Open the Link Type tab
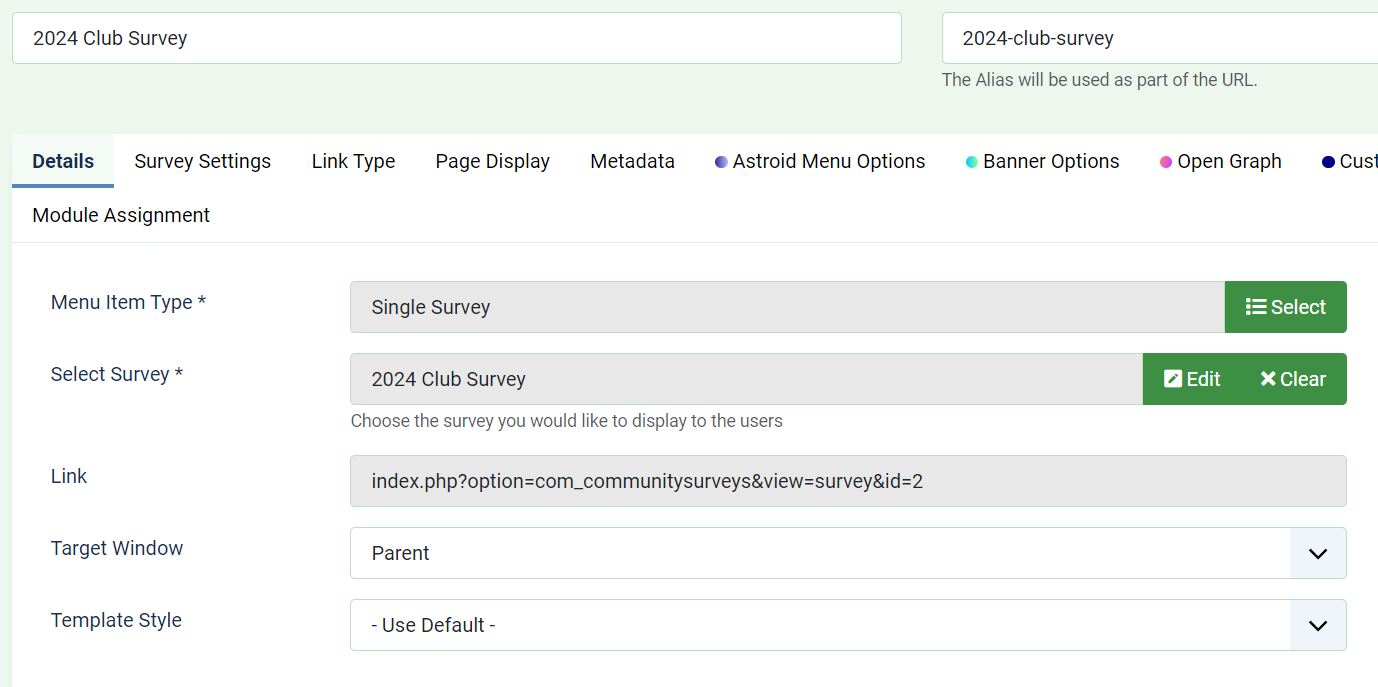 pyautogui.click(x=353, y=161)
